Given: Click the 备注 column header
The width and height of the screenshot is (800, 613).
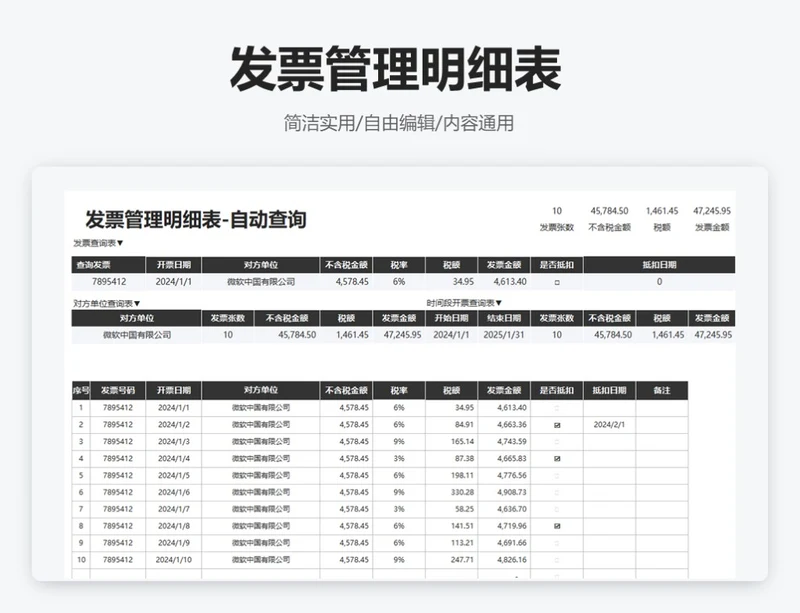Looking at the screenshot, I should (662, 390).
